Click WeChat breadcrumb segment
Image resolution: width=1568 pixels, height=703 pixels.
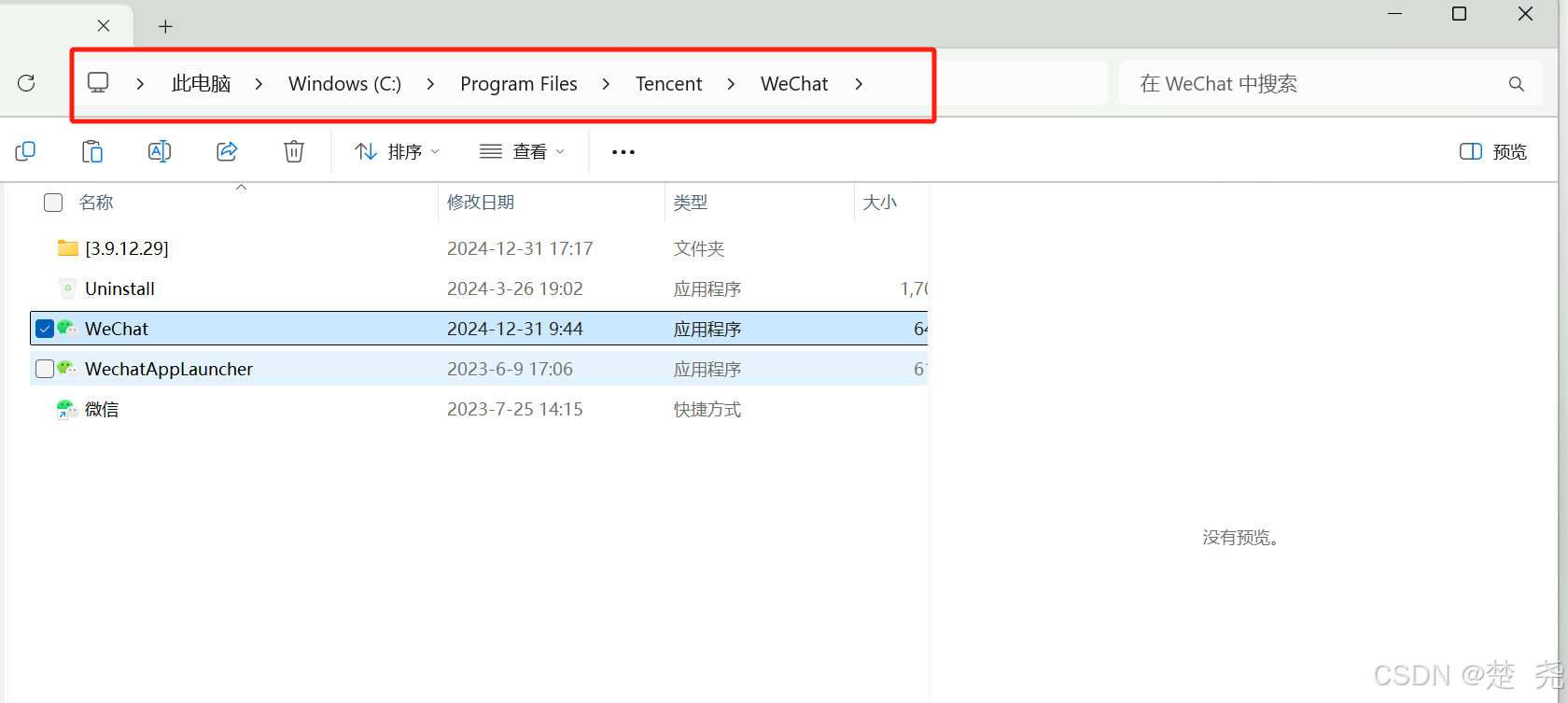click(794, 84)
